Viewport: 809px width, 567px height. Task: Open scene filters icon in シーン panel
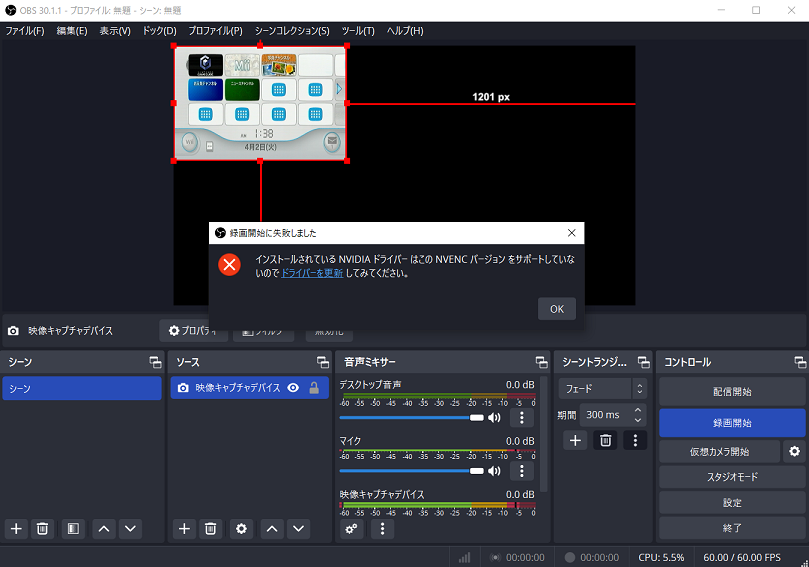tap(73, 529)
